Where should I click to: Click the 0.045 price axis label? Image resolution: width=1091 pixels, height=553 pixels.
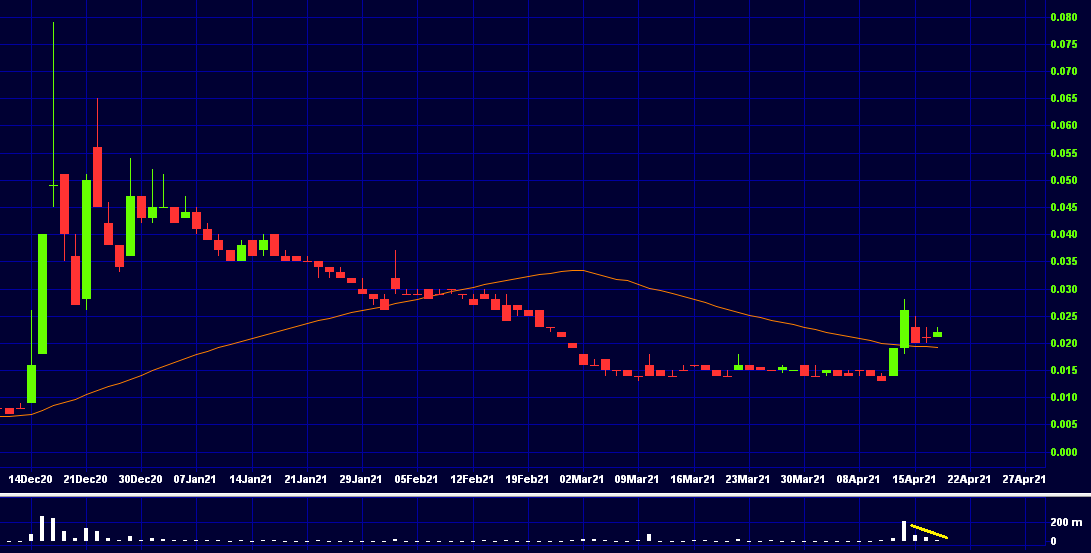click(x=1063, y=207)
